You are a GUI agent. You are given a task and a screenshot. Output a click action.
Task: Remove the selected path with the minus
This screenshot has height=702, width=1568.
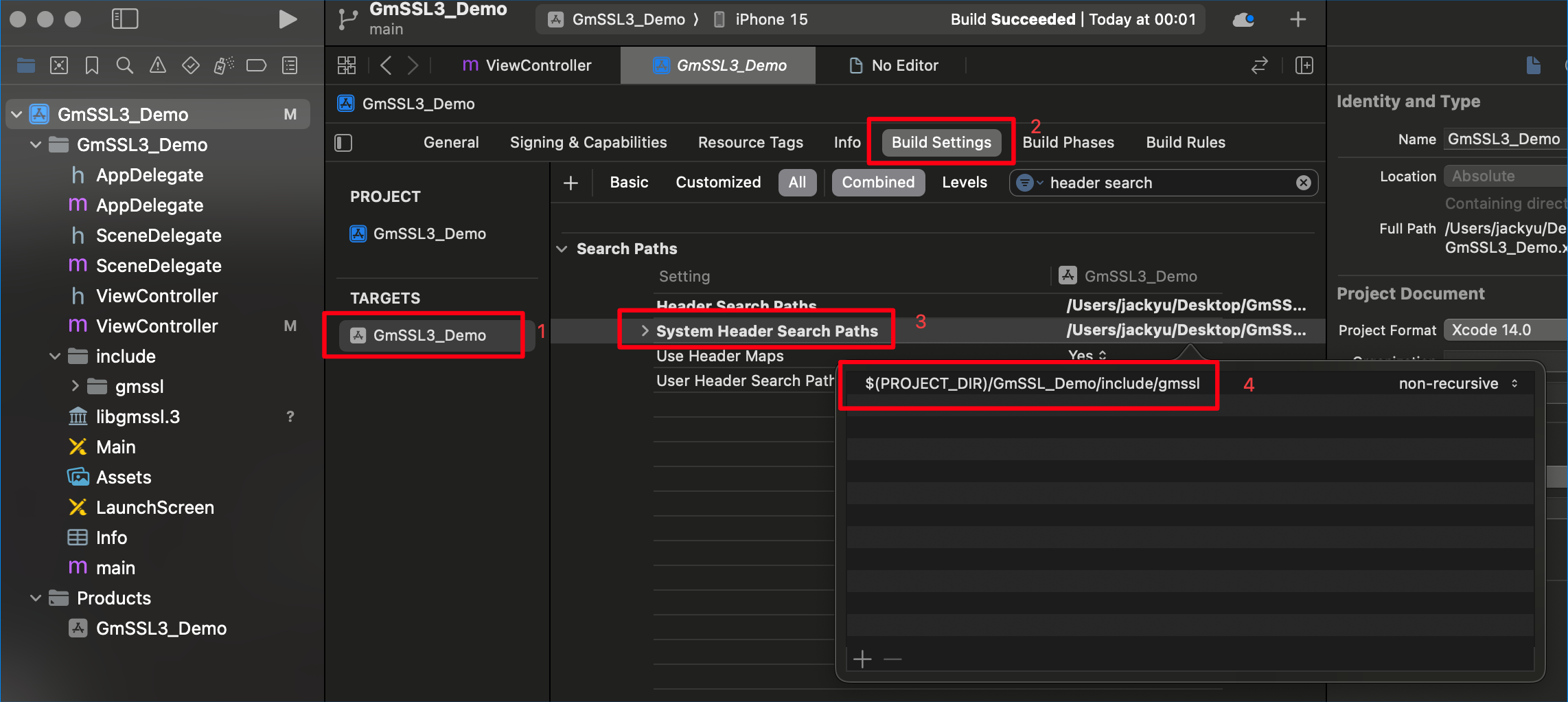click(892, 659)
